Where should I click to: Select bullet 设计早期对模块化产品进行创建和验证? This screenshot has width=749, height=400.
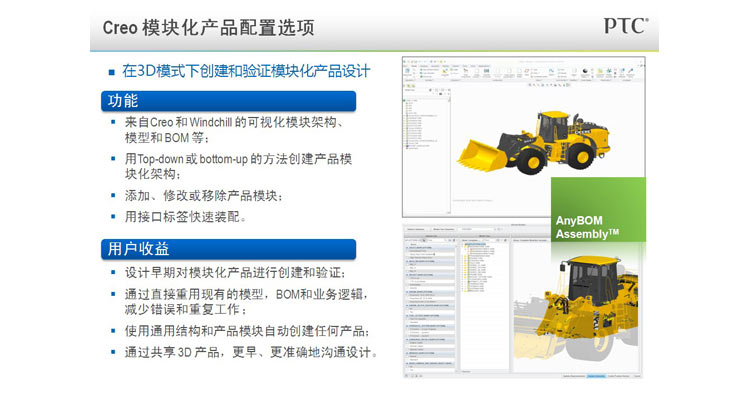click(235, 272)
